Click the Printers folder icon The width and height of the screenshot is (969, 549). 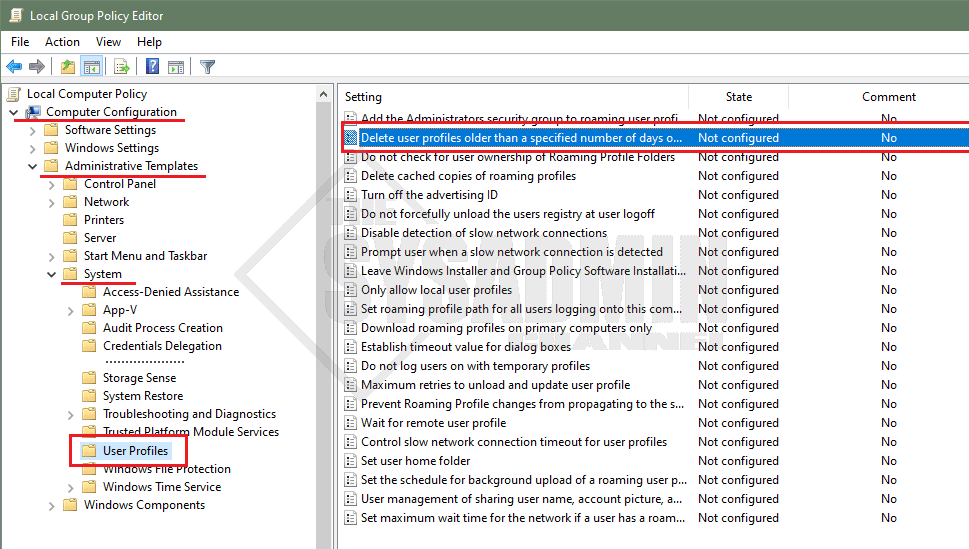click(x=71, y=219)
